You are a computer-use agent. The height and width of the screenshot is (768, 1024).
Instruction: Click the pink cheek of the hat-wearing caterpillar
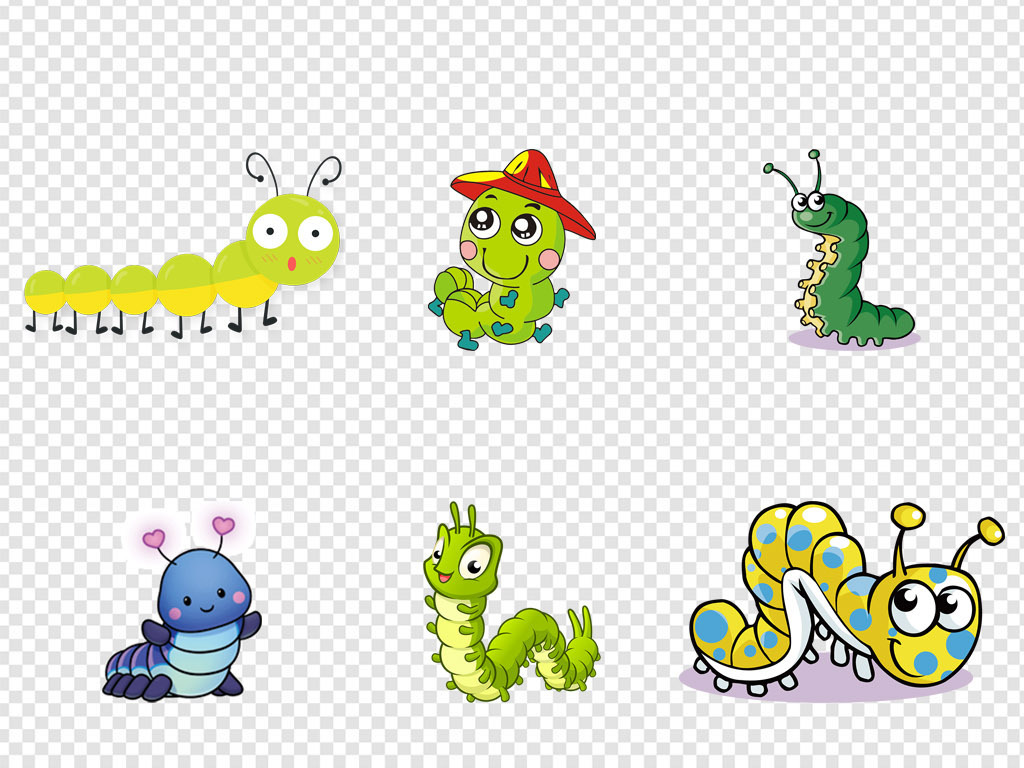pos(549,260)
